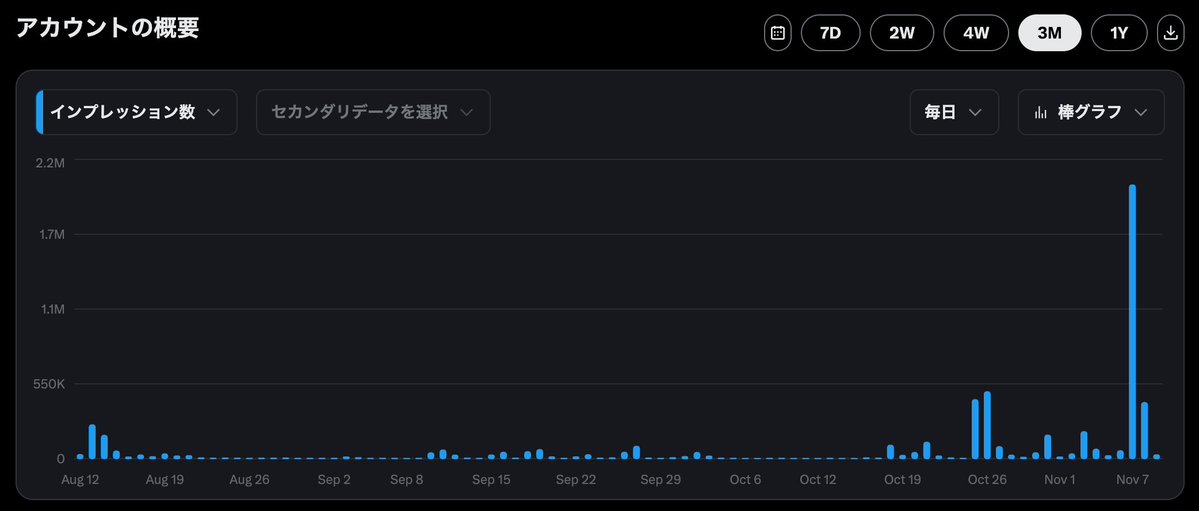Click the tallest bar near Nov 7
The image size is (1199, 511).
click(x=1132, y=321)
